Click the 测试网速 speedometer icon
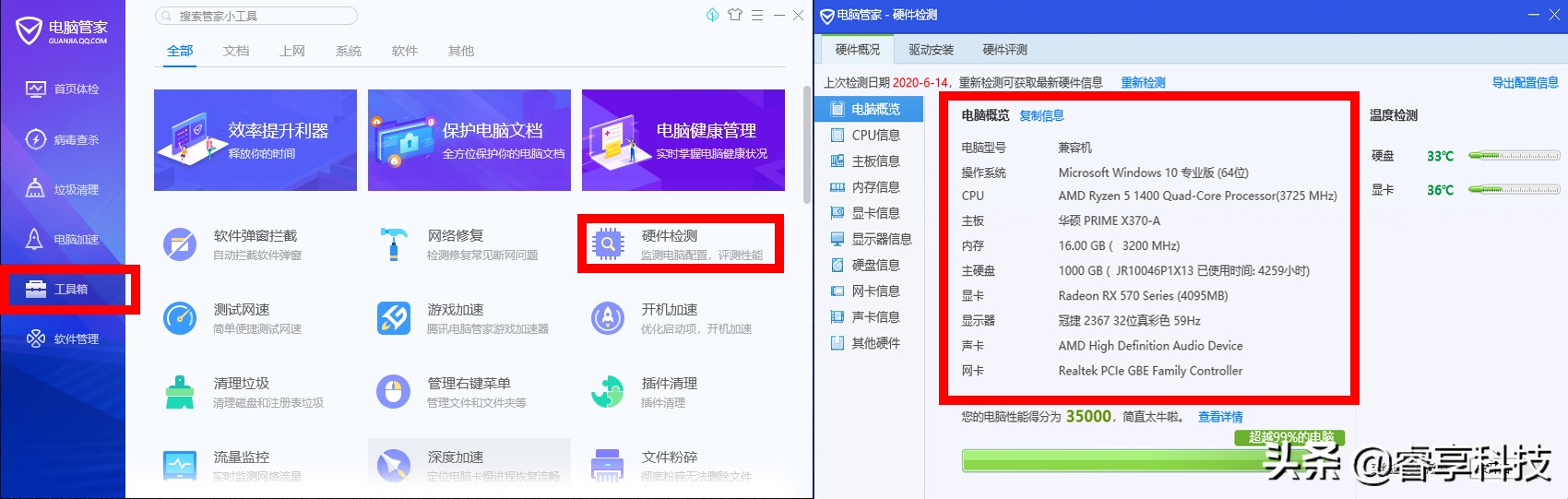The width and height of the screenshot is (1568, 499). (x=180, y=318)
